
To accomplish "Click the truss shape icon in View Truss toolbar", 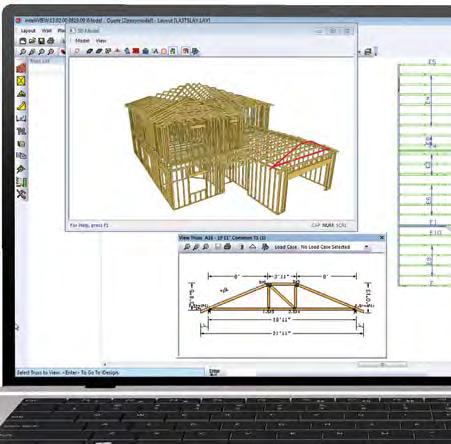I will (x=253, y=247).
